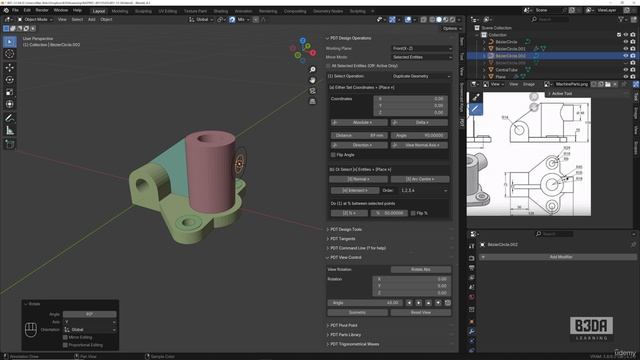Toggle the Flip % checkbox
This screenshot has height=360, width=640.
tap(413, 213)
